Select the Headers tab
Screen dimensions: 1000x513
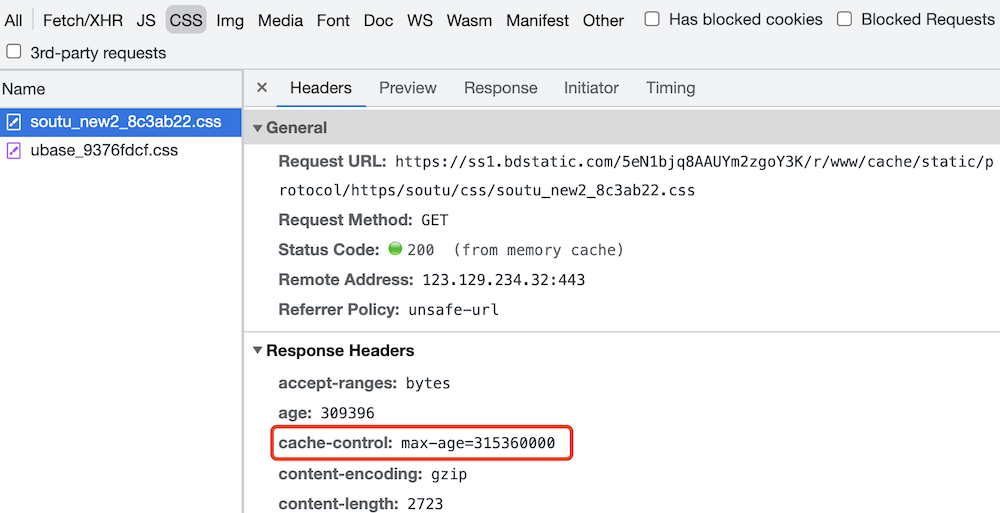320,88
